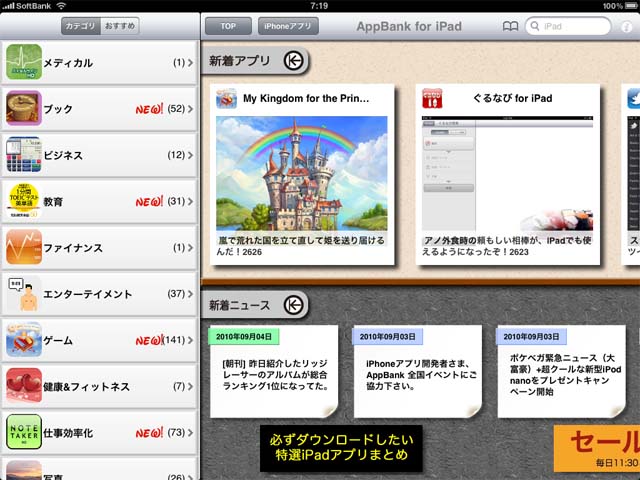Open the ポケベガ緊急ニュース news note
This screenshot has width=640, height=480.
[x=561, y=371]
